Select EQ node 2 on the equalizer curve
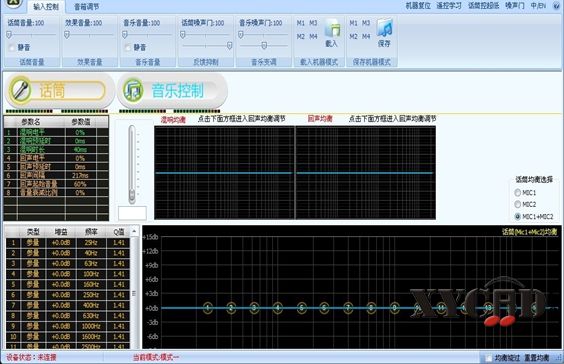Viewport: 564px width, 364px height. (x=231, y=308)
